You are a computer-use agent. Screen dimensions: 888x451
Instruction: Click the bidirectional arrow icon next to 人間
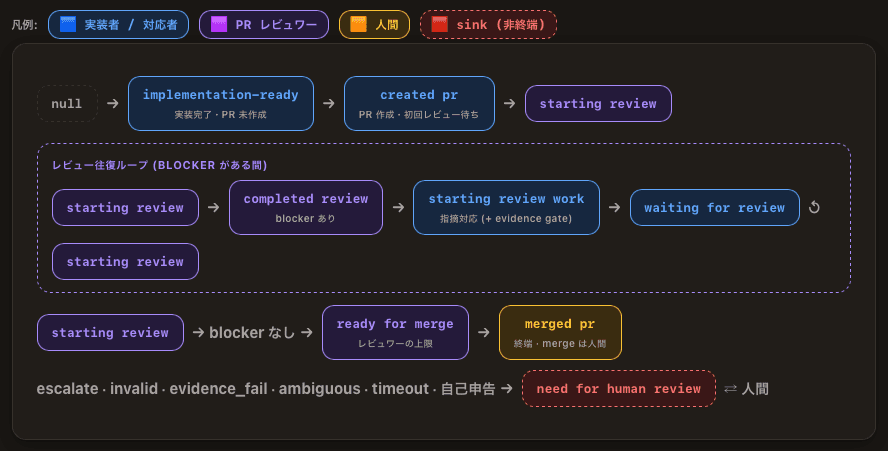[x=731, y=389]
